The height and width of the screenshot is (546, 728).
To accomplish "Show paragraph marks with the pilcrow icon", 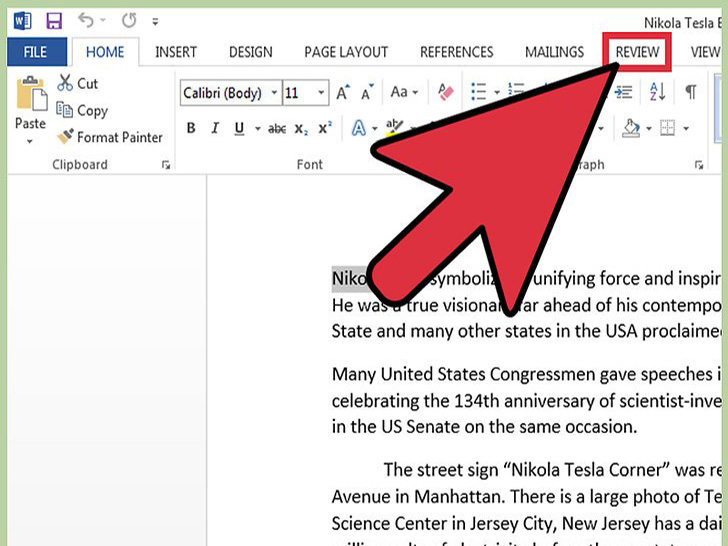I will [x=690, y=92].
